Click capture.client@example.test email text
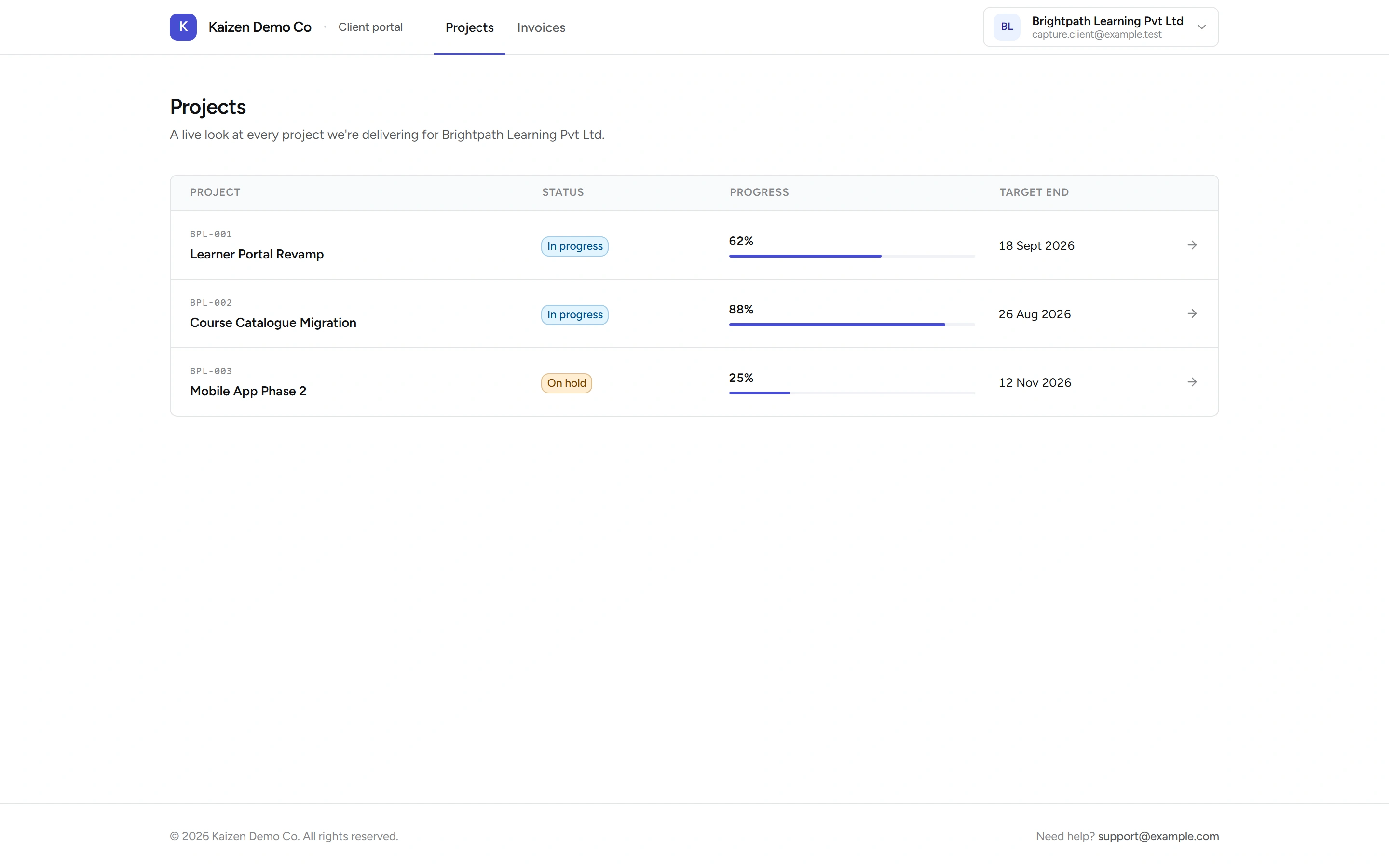Image resolution: width=1389 pixels, height=868 pixels. click(x=1096, y=34)
